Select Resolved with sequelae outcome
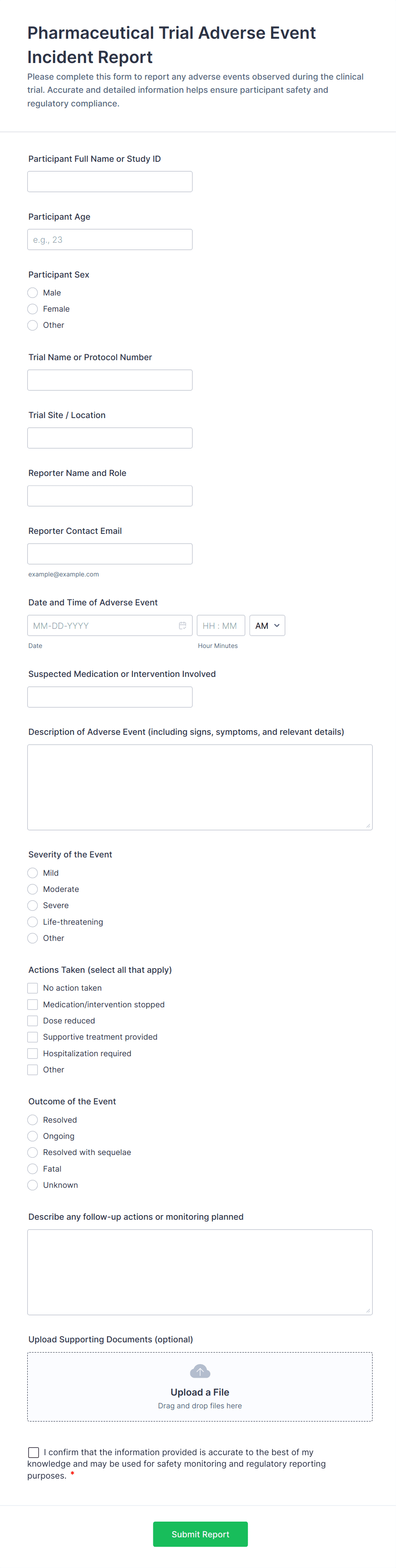The width and height of the screenshot is (396, 1568). click(33, 1152)
